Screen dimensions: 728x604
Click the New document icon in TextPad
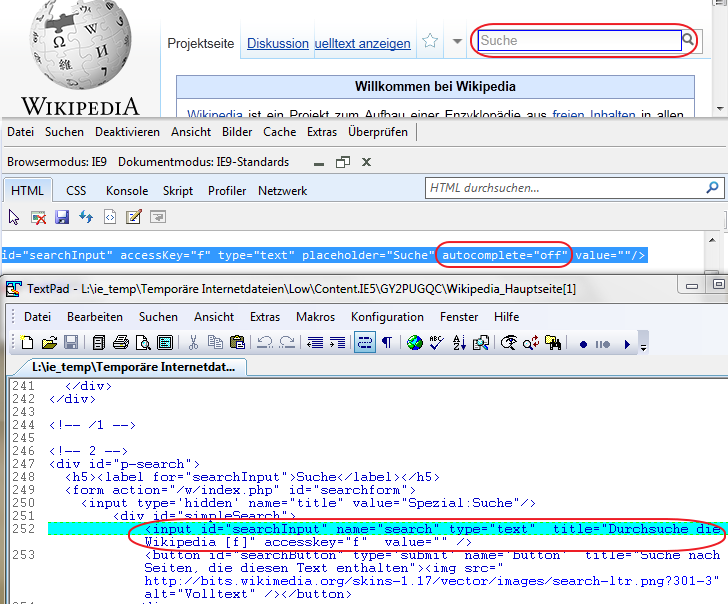point(27,343)
